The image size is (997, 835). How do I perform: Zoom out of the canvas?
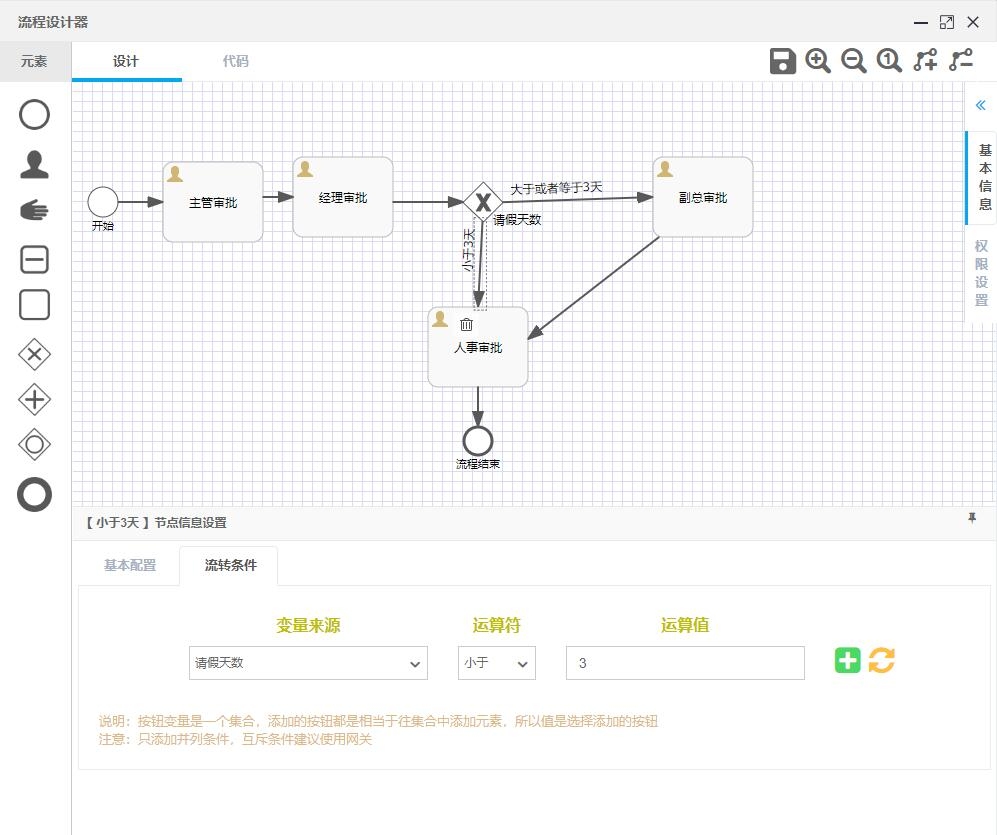tap(853, 60)
